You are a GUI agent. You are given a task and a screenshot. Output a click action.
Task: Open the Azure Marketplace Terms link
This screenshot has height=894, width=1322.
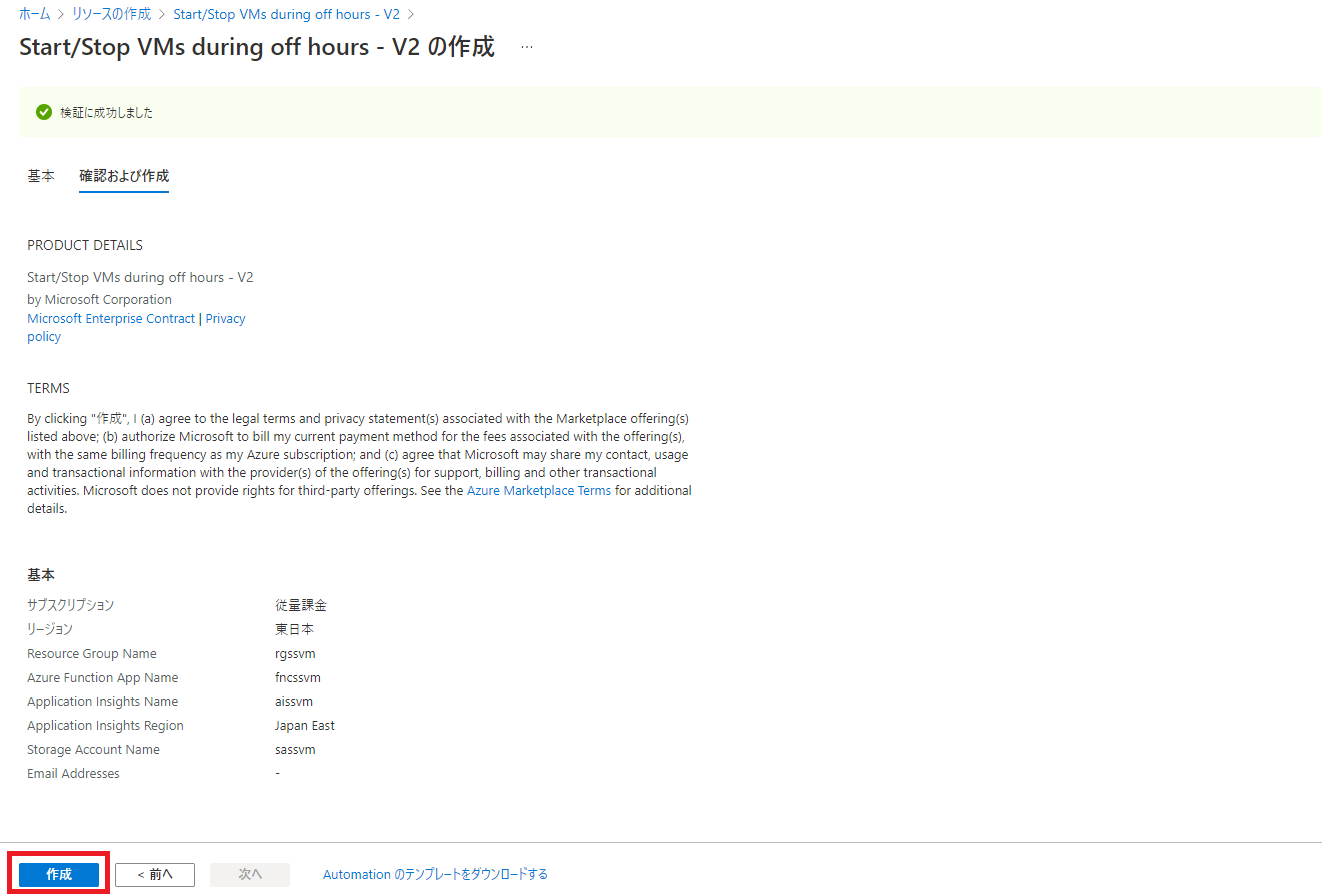pos(538,490)
